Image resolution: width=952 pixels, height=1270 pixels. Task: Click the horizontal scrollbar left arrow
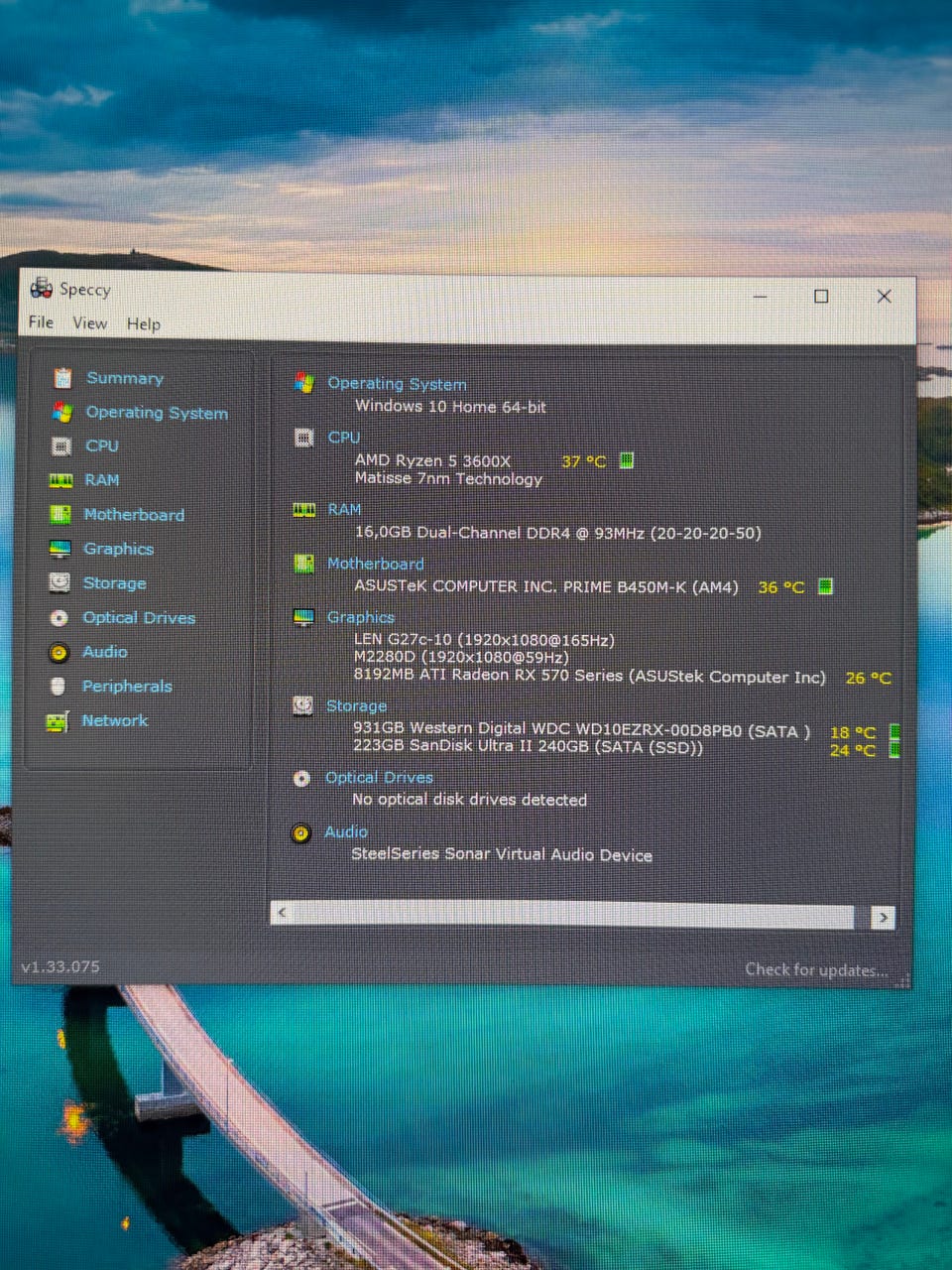[x=282, y=912]
